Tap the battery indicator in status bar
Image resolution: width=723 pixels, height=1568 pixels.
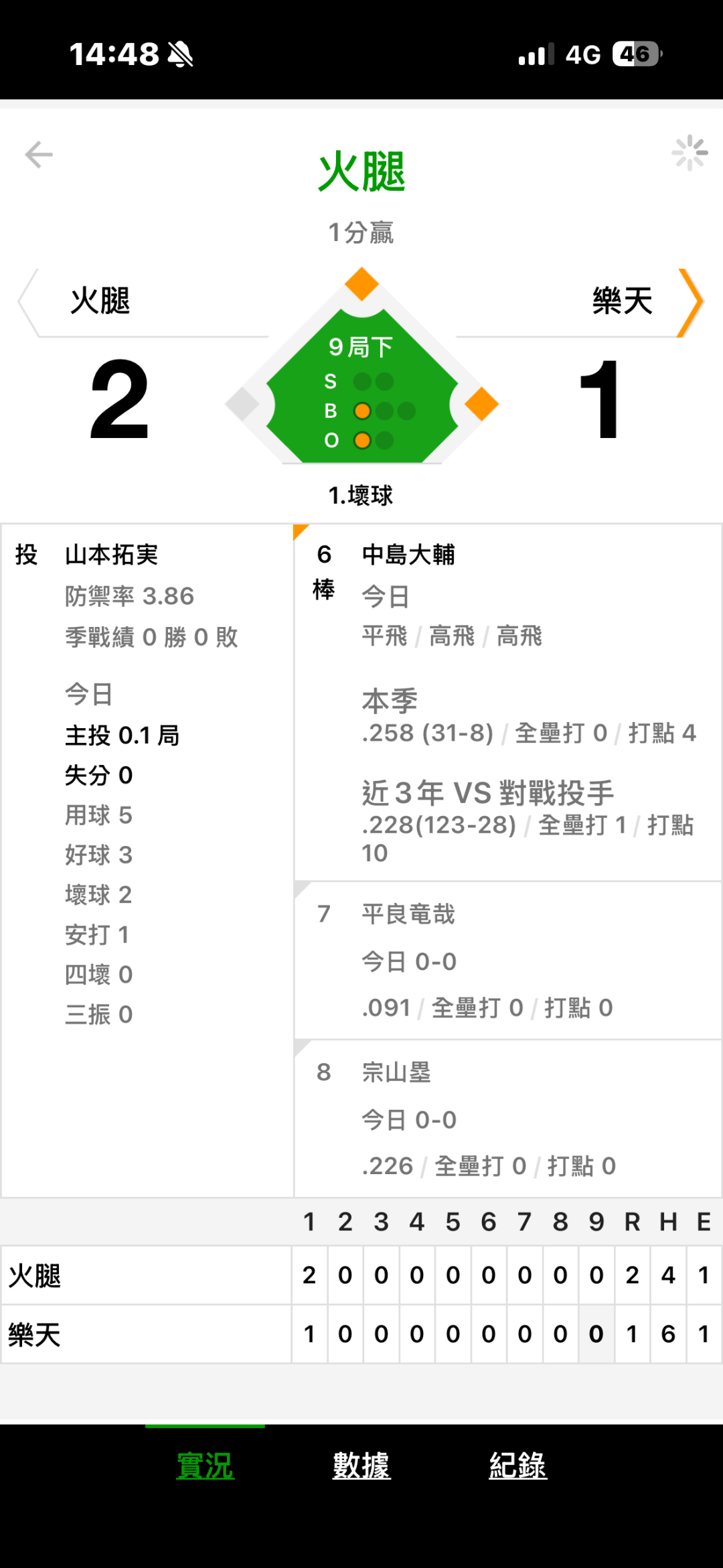637,54
